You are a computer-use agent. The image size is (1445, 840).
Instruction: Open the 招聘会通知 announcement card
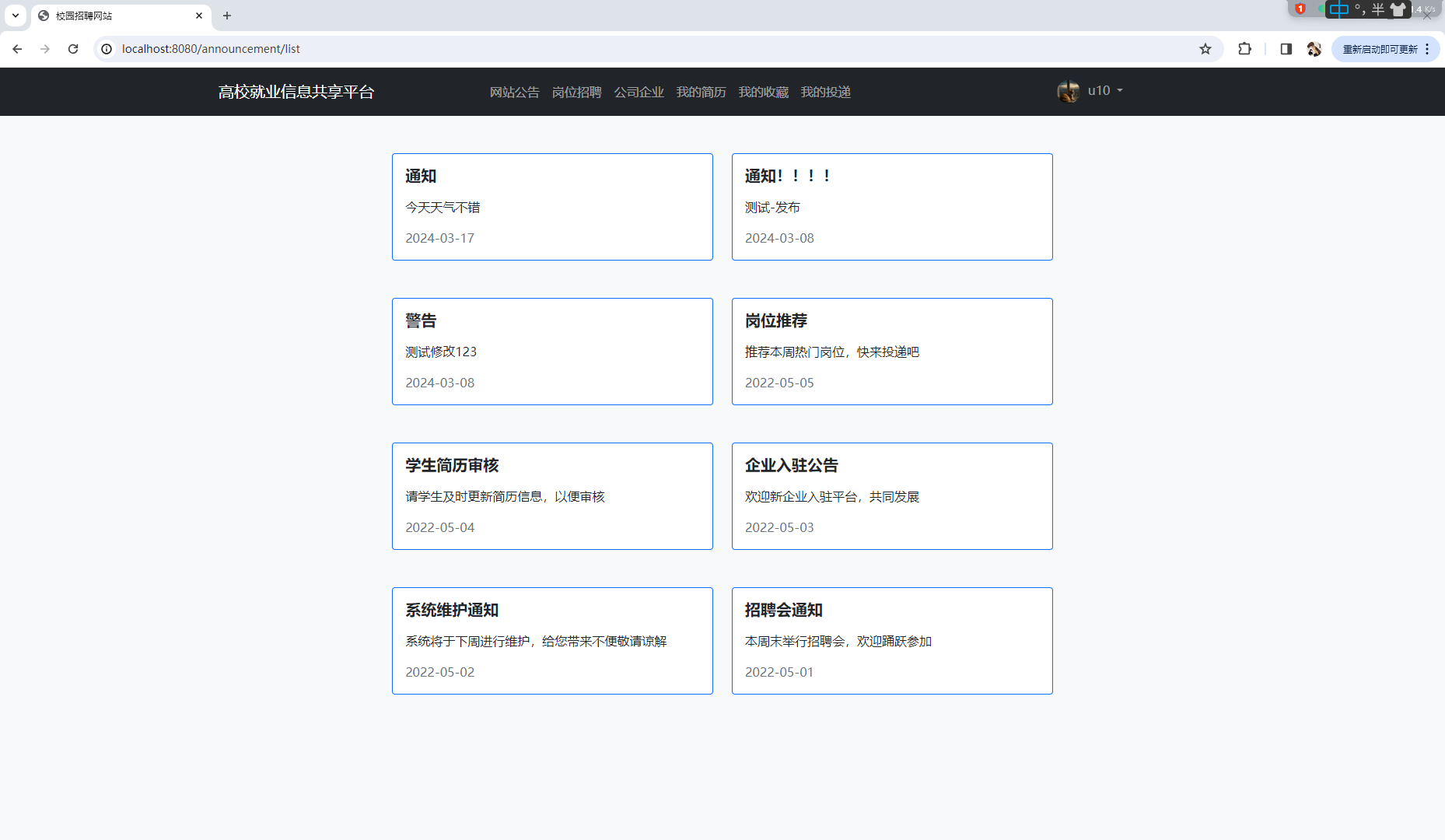tap(892, 641)
